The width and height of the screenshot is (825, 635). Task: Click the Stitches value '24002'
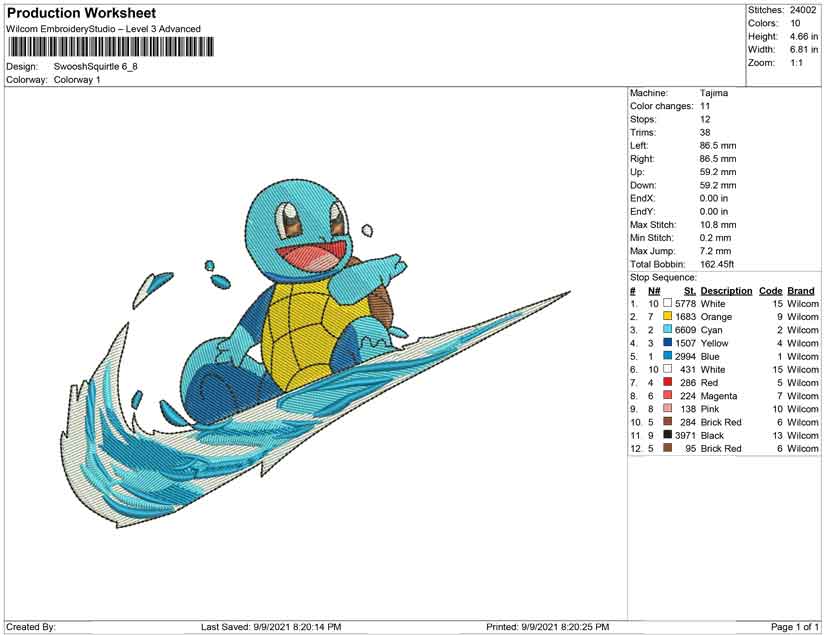(x=803, y=10)
